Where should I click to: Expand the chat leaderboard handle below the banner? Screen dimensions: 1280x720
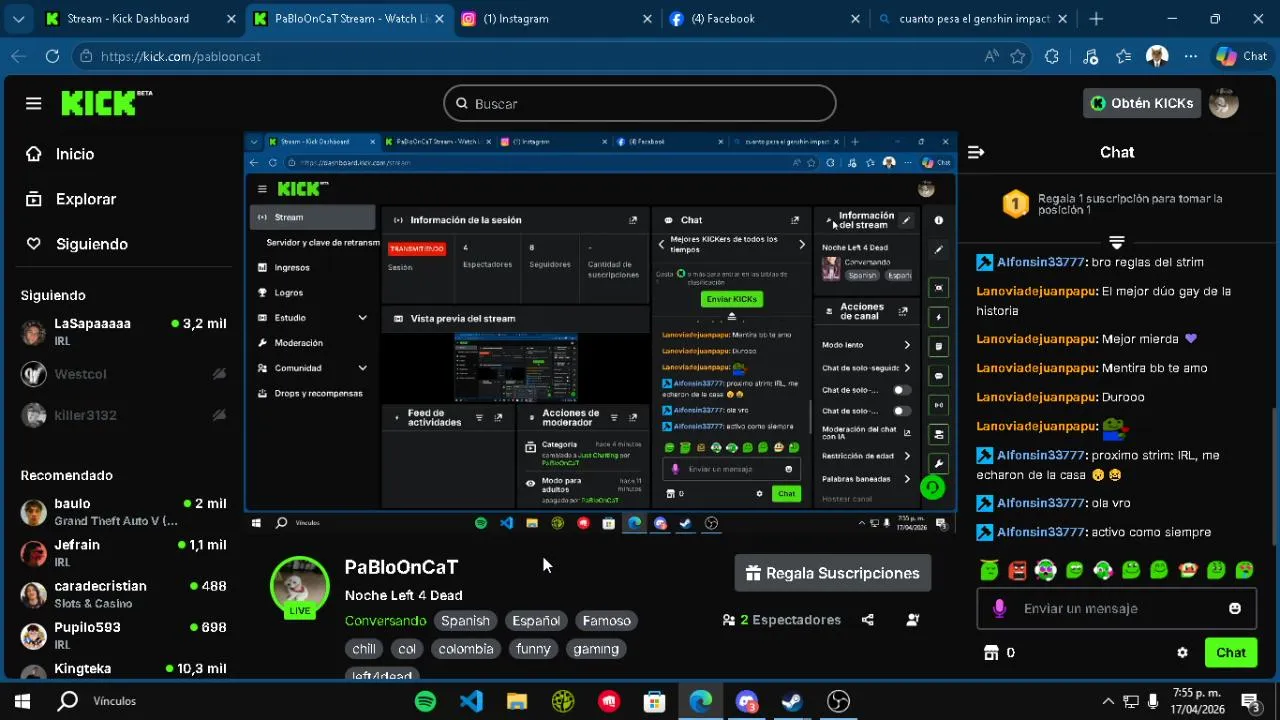1117,243
